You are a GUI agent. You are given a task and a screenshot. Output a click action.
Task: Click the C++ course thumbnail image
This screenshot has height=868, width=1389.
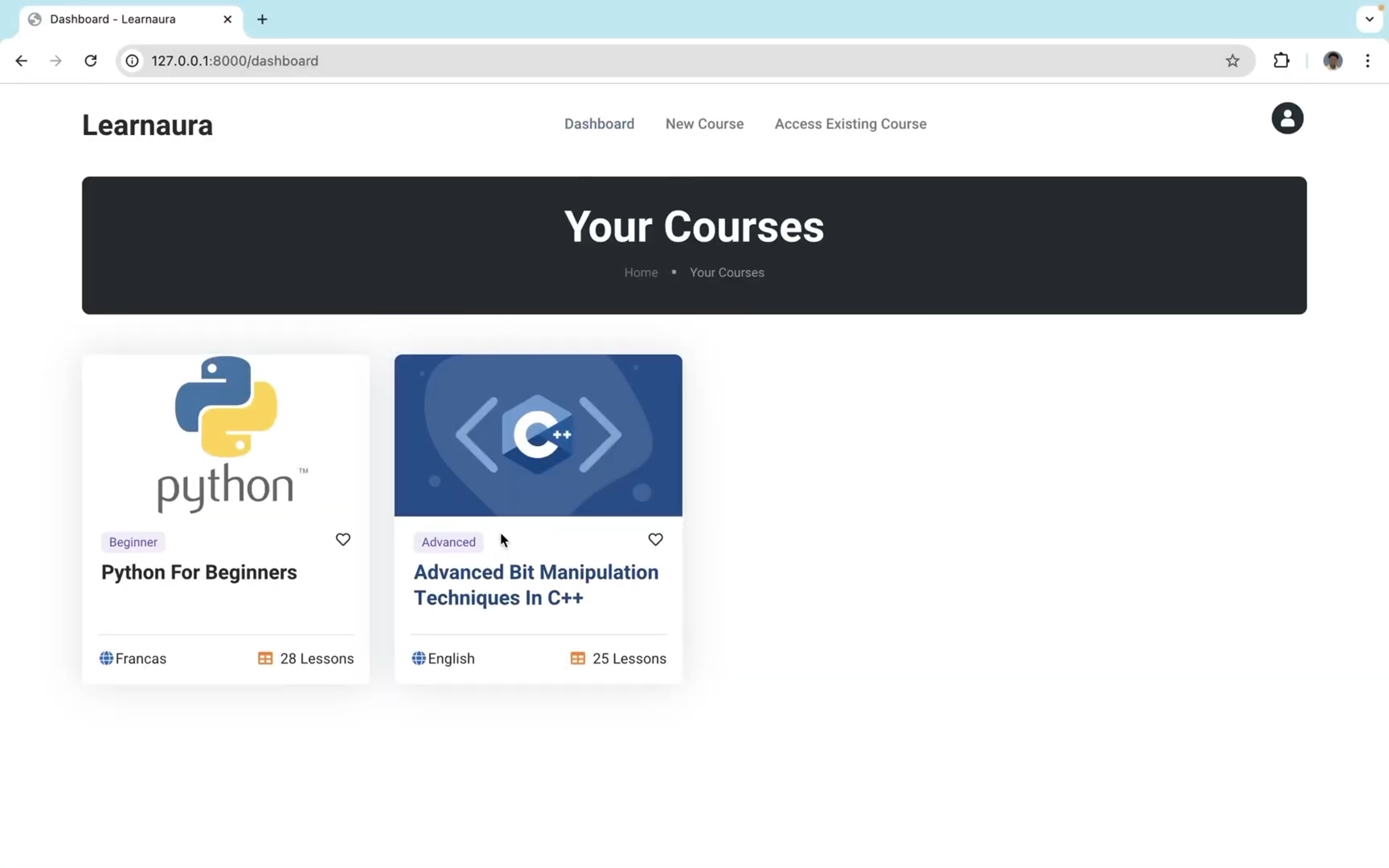pyautogui.click(x=538, y=435)
